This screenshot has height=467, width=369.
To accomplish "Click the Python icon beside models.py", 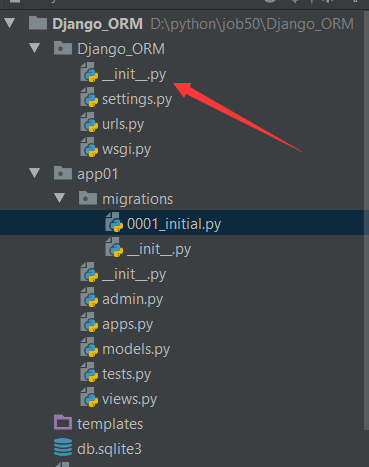I will [89, 348].
